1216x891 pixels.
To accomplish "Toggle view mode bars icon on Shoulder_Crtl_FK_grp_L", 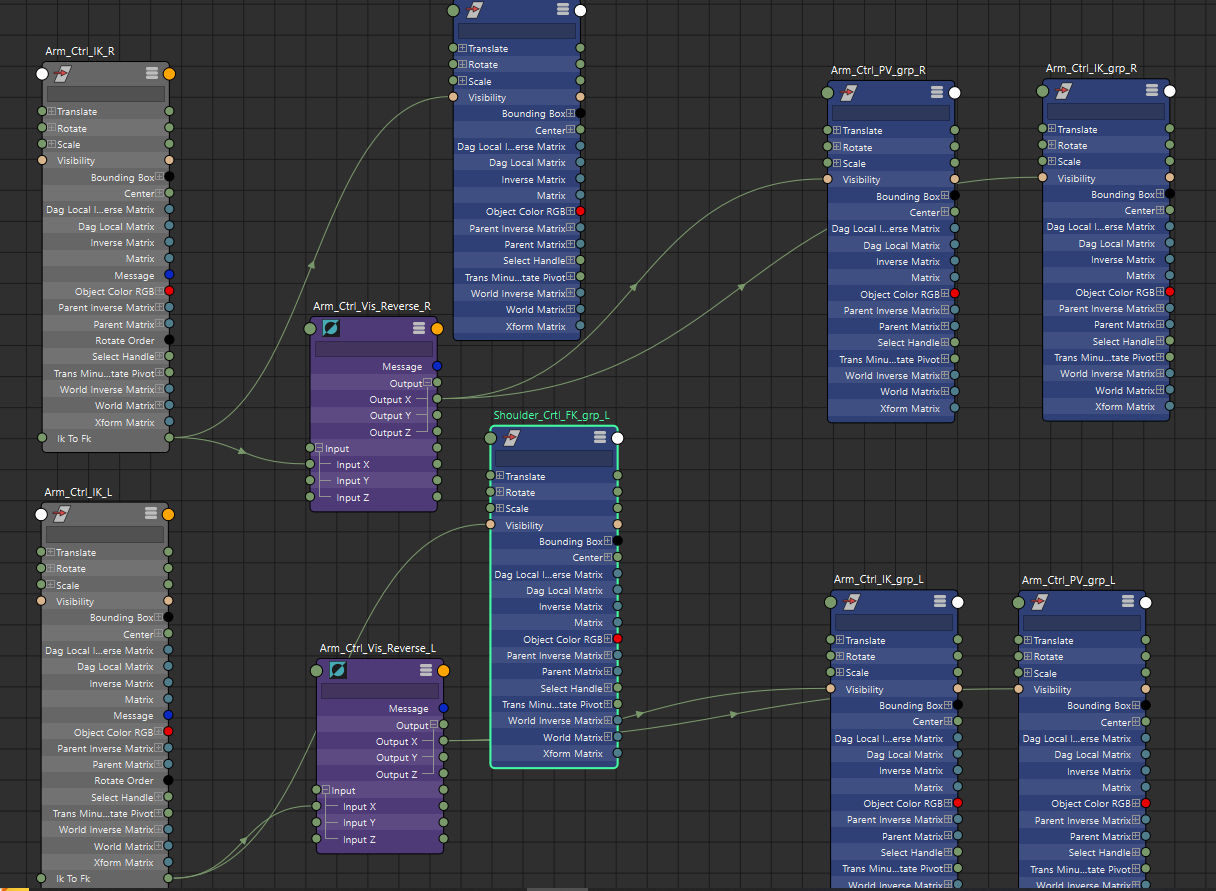I will pyautogui.click(x=600, y=437).
